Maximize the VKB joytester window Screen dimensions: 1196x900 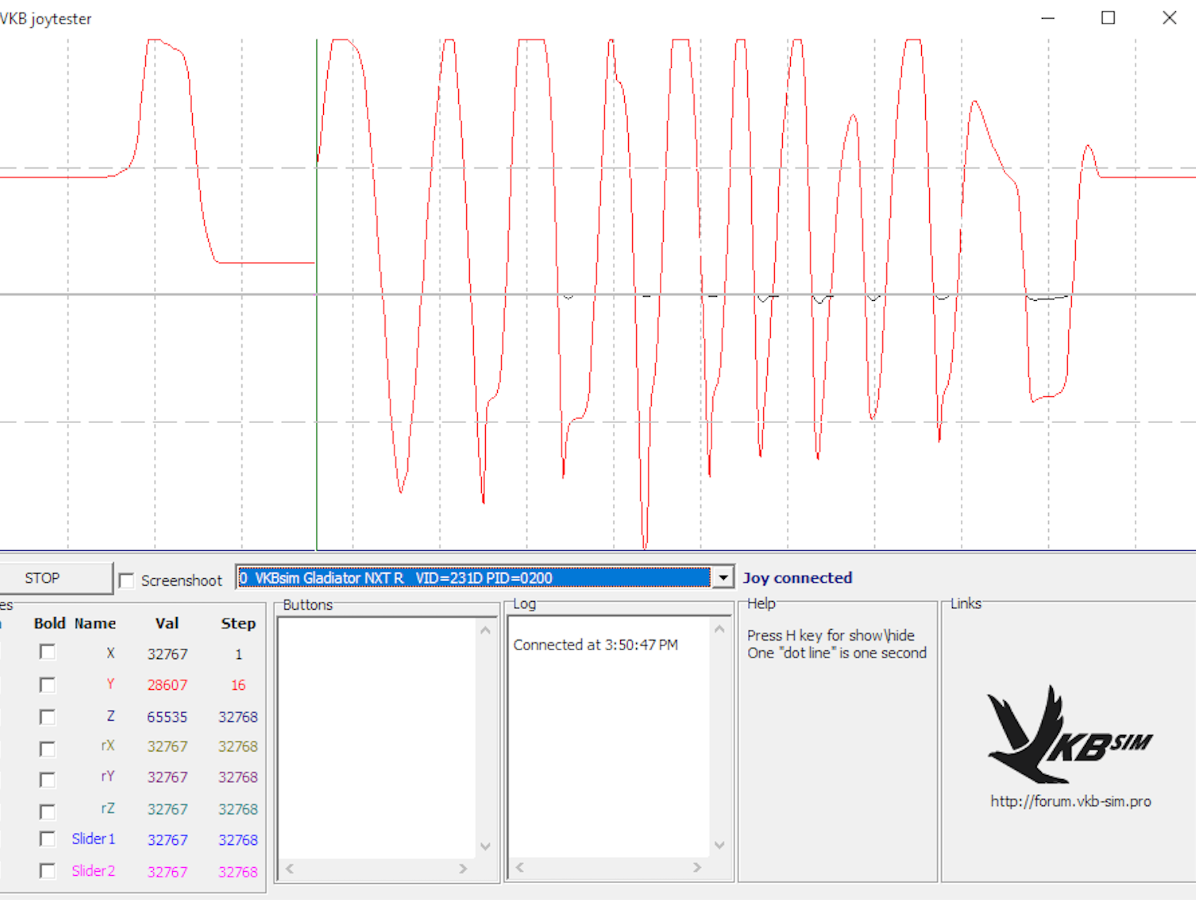(x=1108, y=18)
